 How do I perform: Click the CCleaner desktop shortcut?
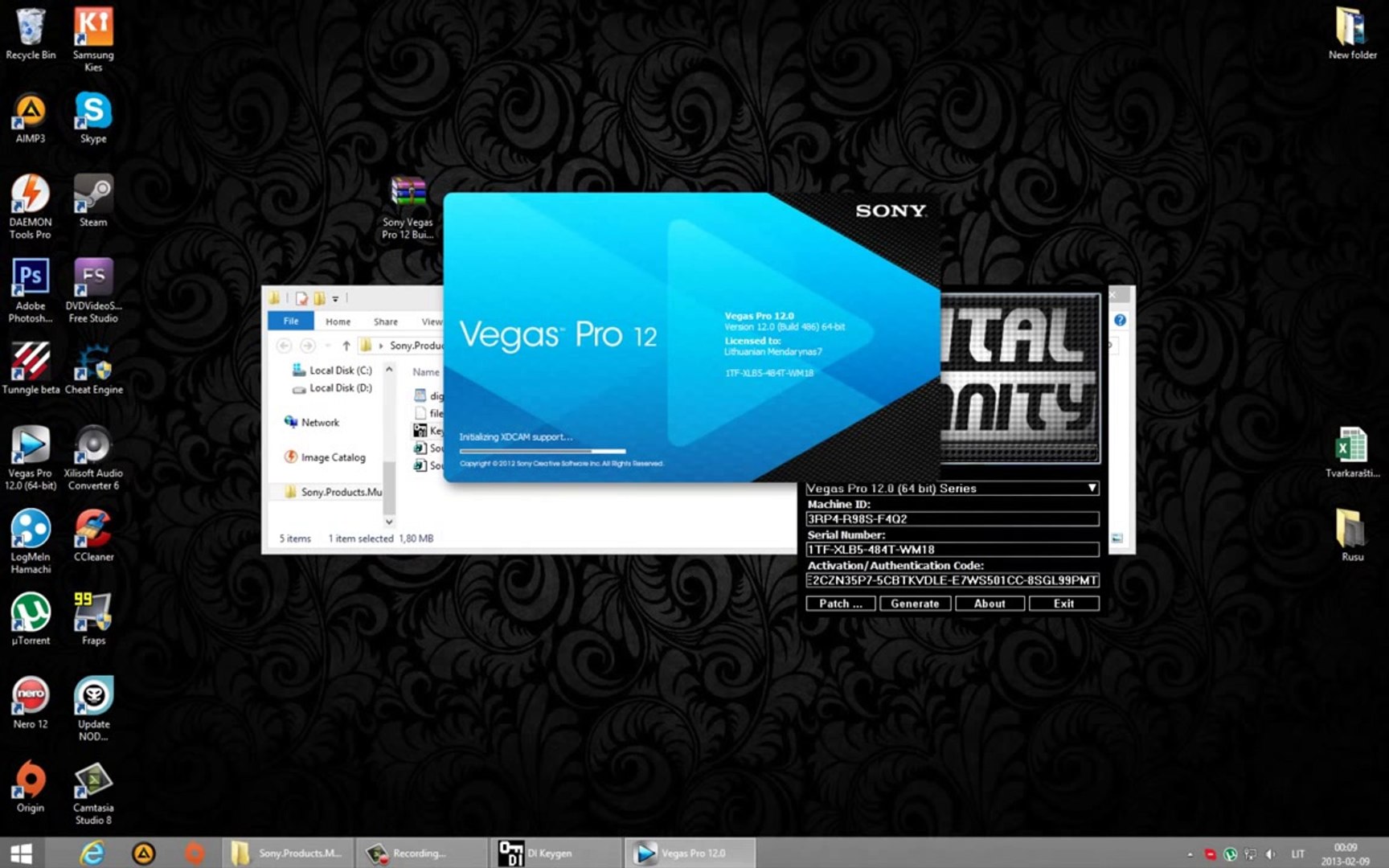click(93, 535)
